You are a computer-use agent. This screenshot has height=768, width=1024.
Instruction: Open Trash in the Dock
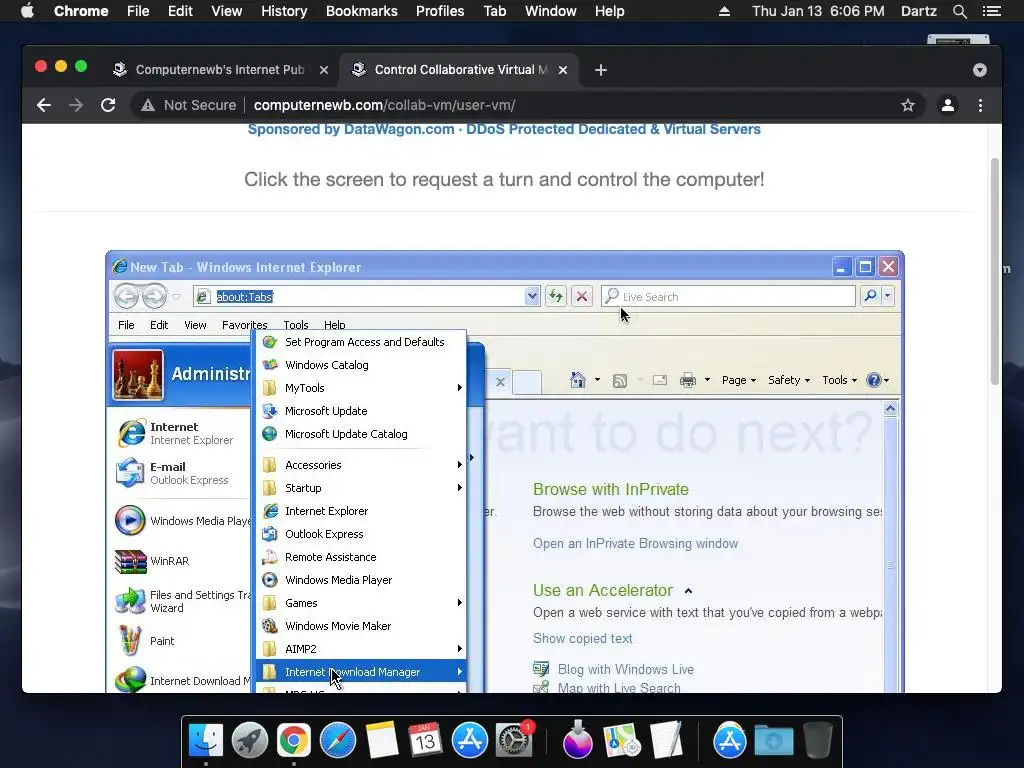[818, 740]
